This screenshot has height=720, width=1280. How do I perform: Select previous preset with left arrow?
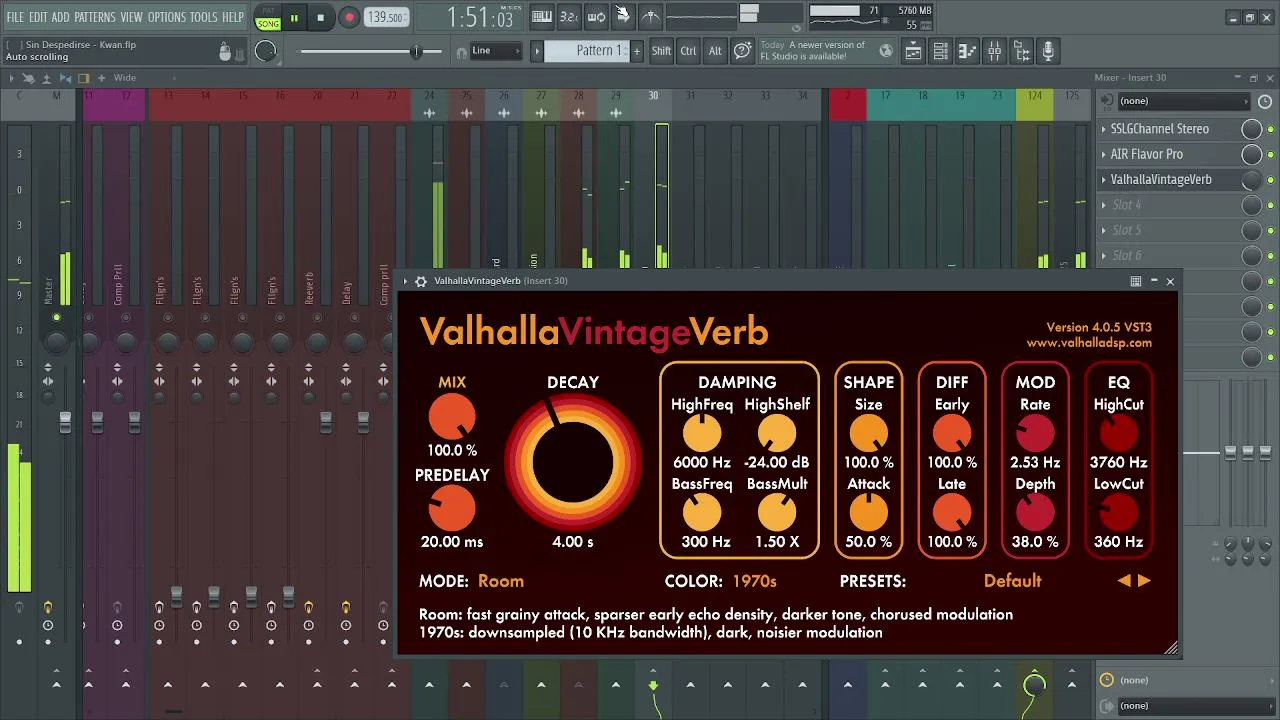(1124, 581)
